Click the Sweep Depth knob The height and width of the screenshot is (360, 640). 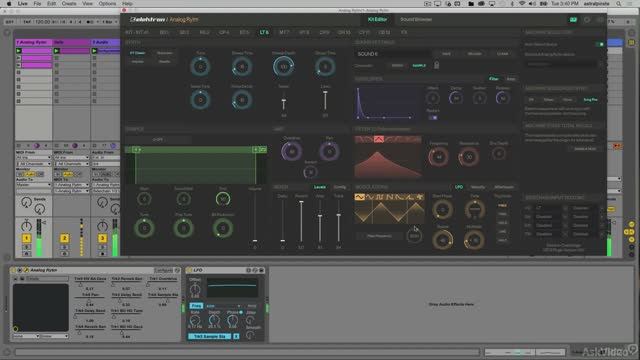(x=283, y=67)
